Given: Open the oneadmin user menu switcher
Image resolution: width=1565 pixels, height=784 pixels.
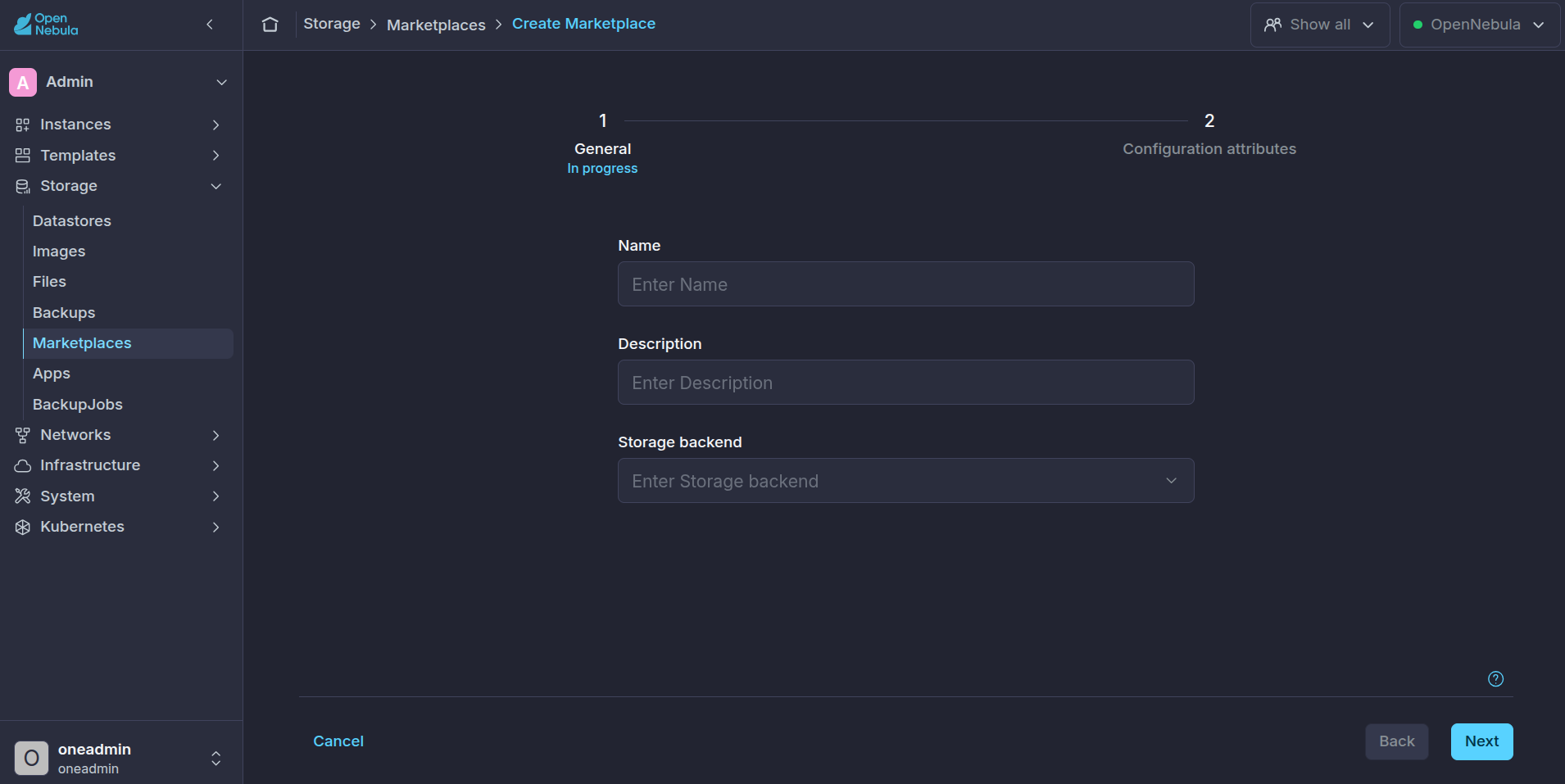Looking at the screenshot, I should click(x=216, y=758).
